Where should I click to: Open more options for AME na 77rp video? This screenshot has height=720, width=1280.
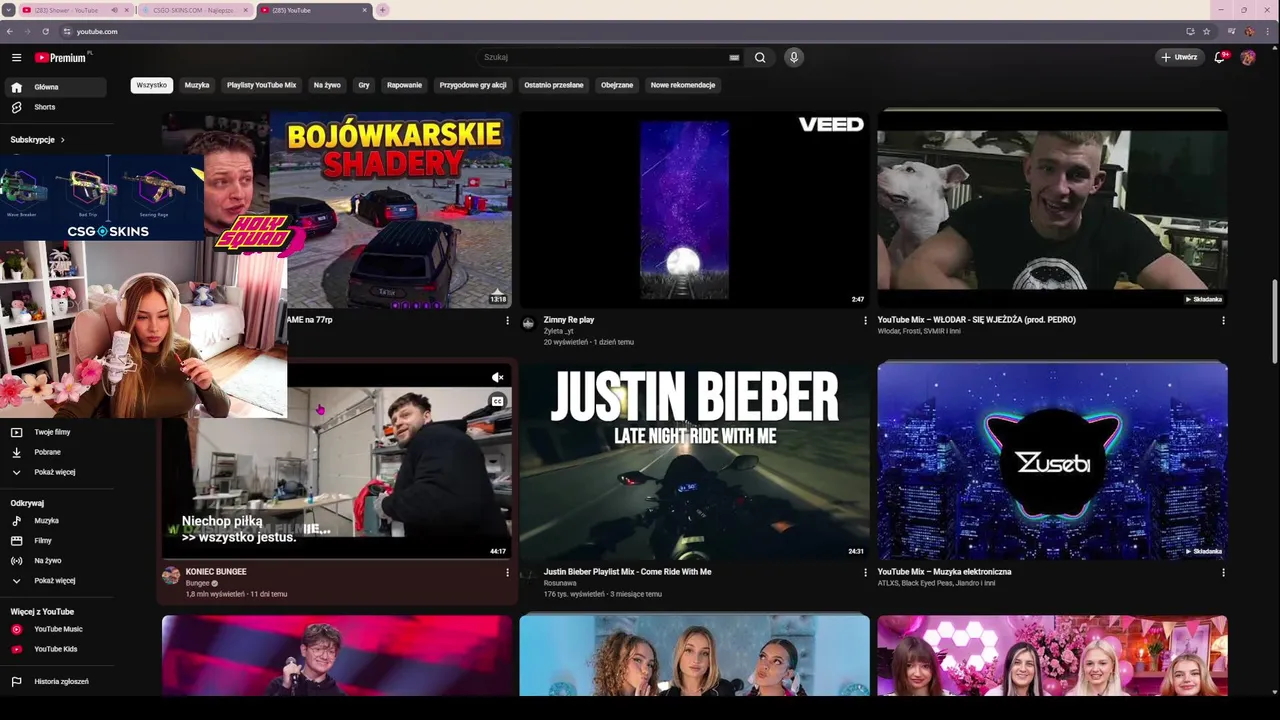tap(507, 320)
